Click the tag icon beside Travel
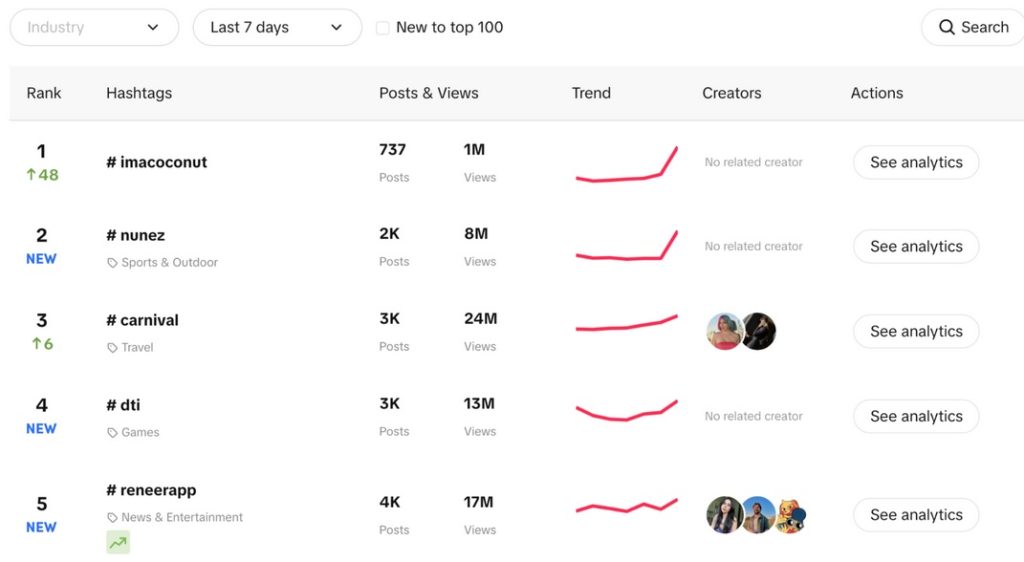The image size is (1024, 562). (112, 348)
